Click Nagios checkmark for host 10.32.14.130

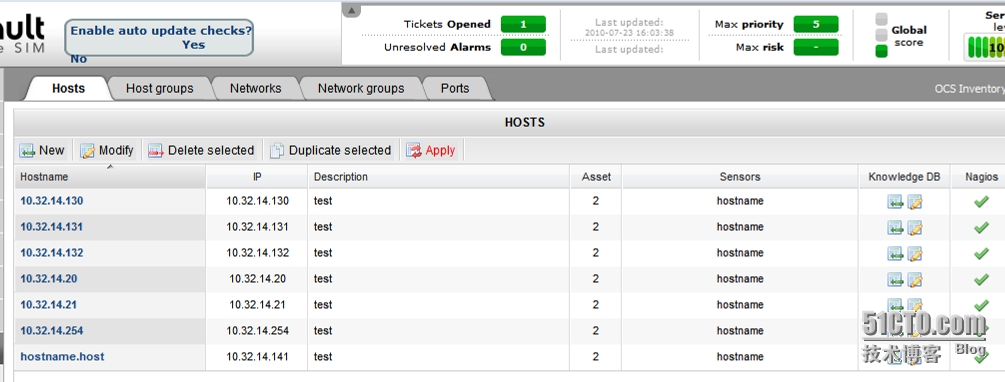(x=981, y=202)
